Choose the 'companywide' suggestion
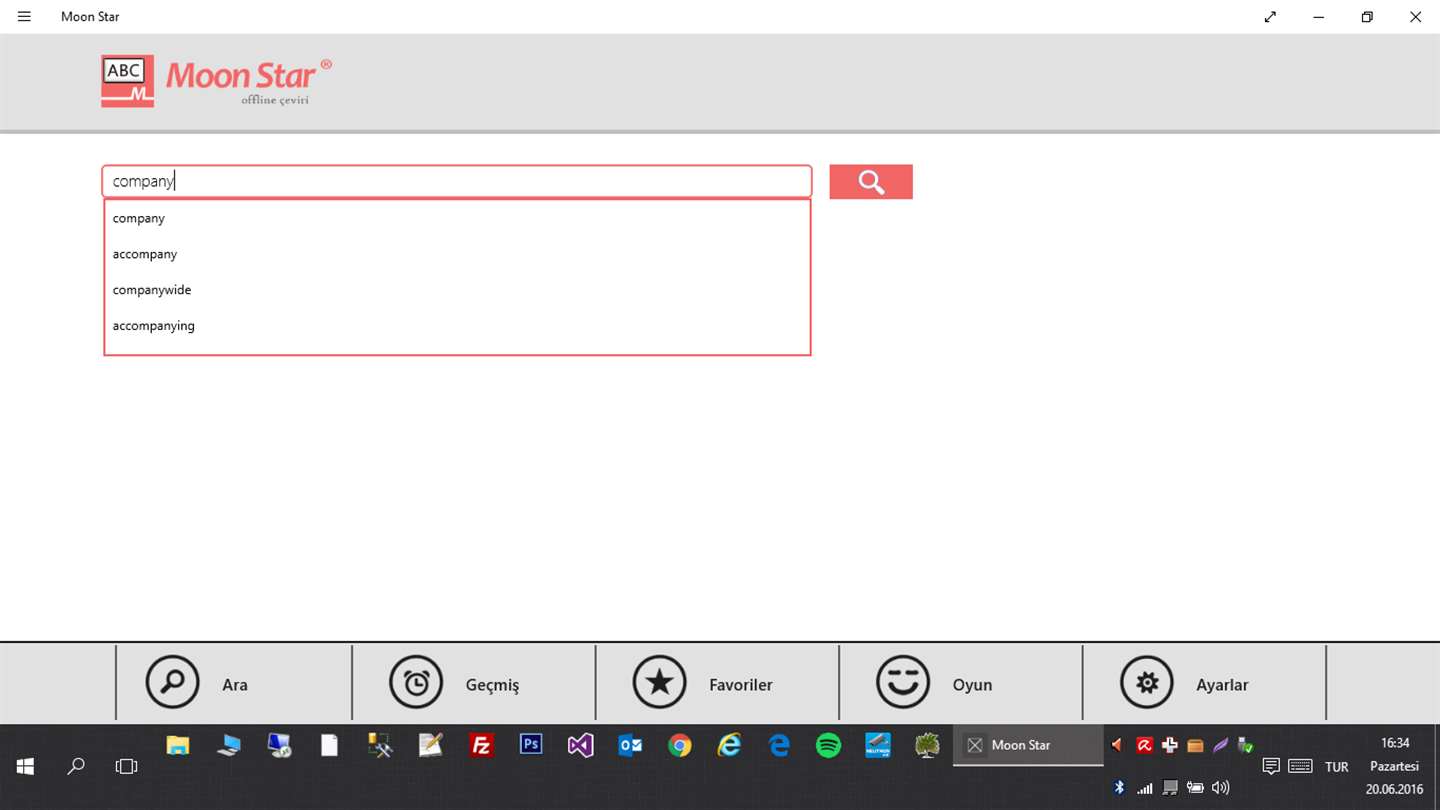Image resolution: width=1440 pixels, height=810 pixels. click(457, 290)
